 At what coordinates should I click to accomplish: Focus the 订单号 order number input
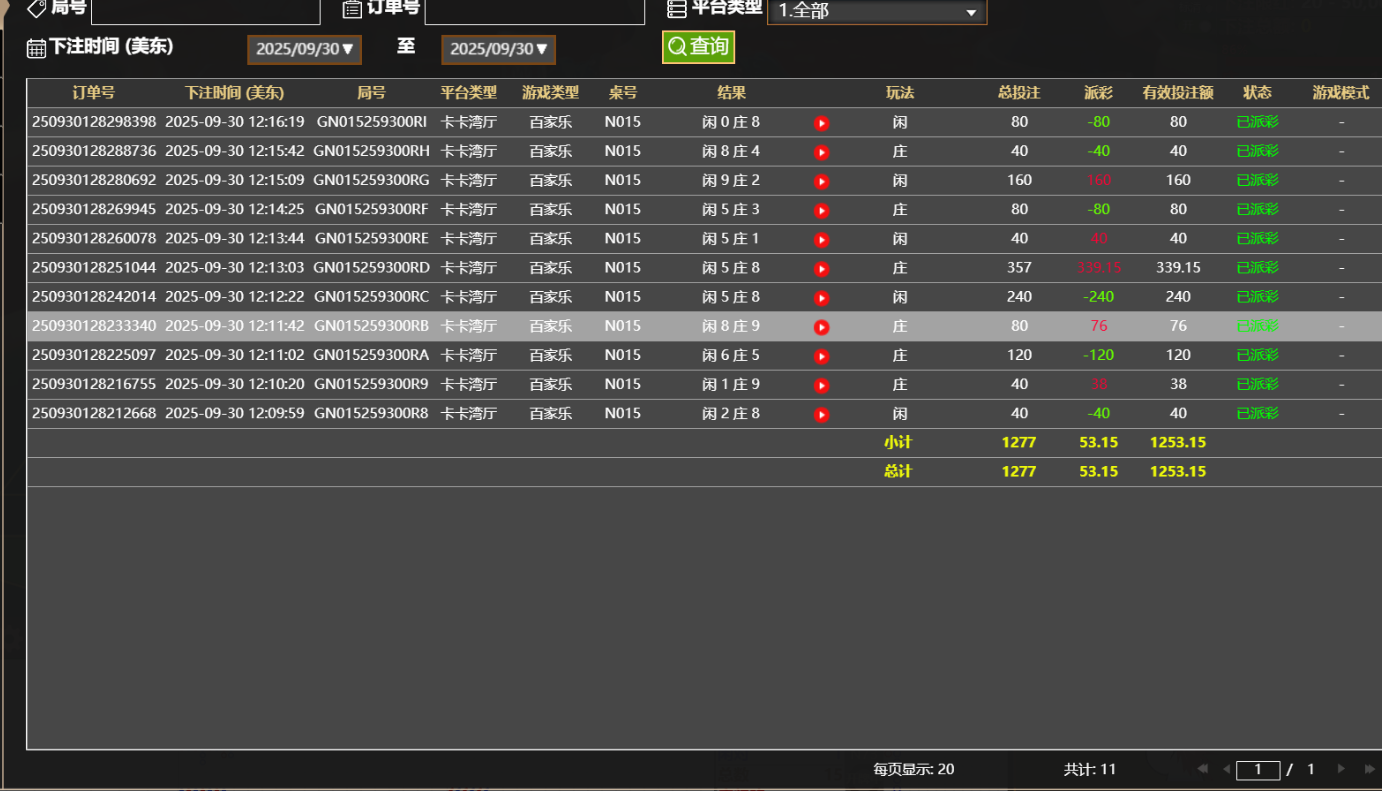[534, 11]
